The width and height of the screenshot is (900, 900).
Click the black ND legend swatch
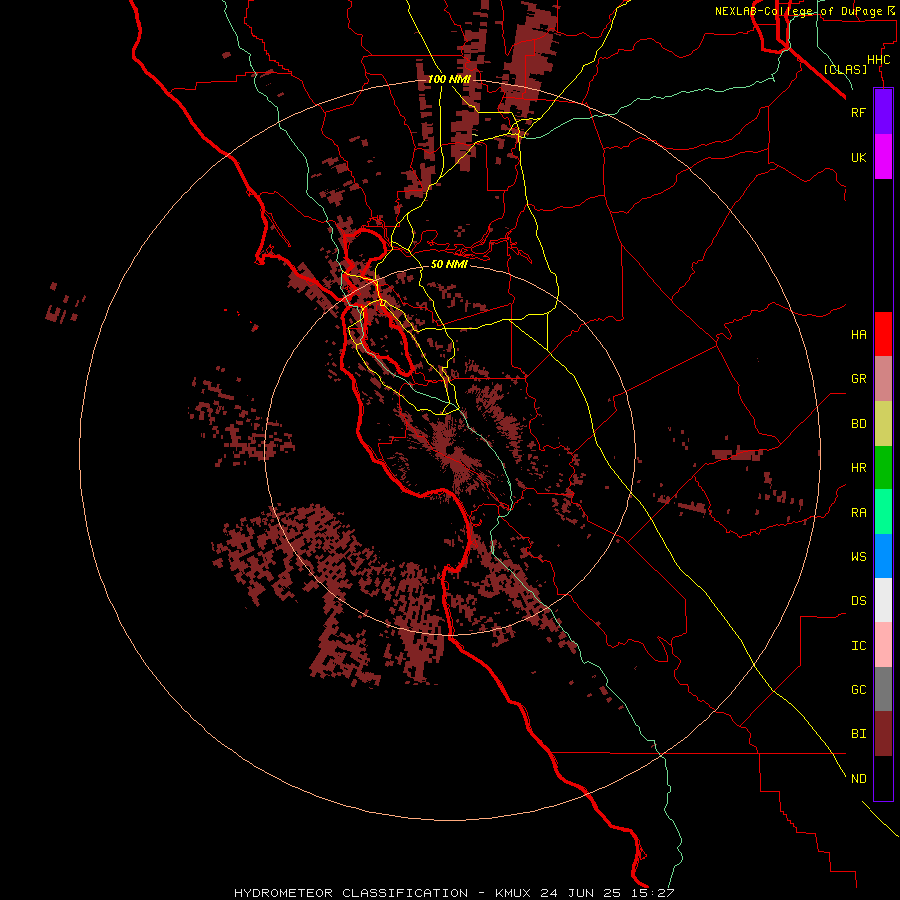pos(883,778)
